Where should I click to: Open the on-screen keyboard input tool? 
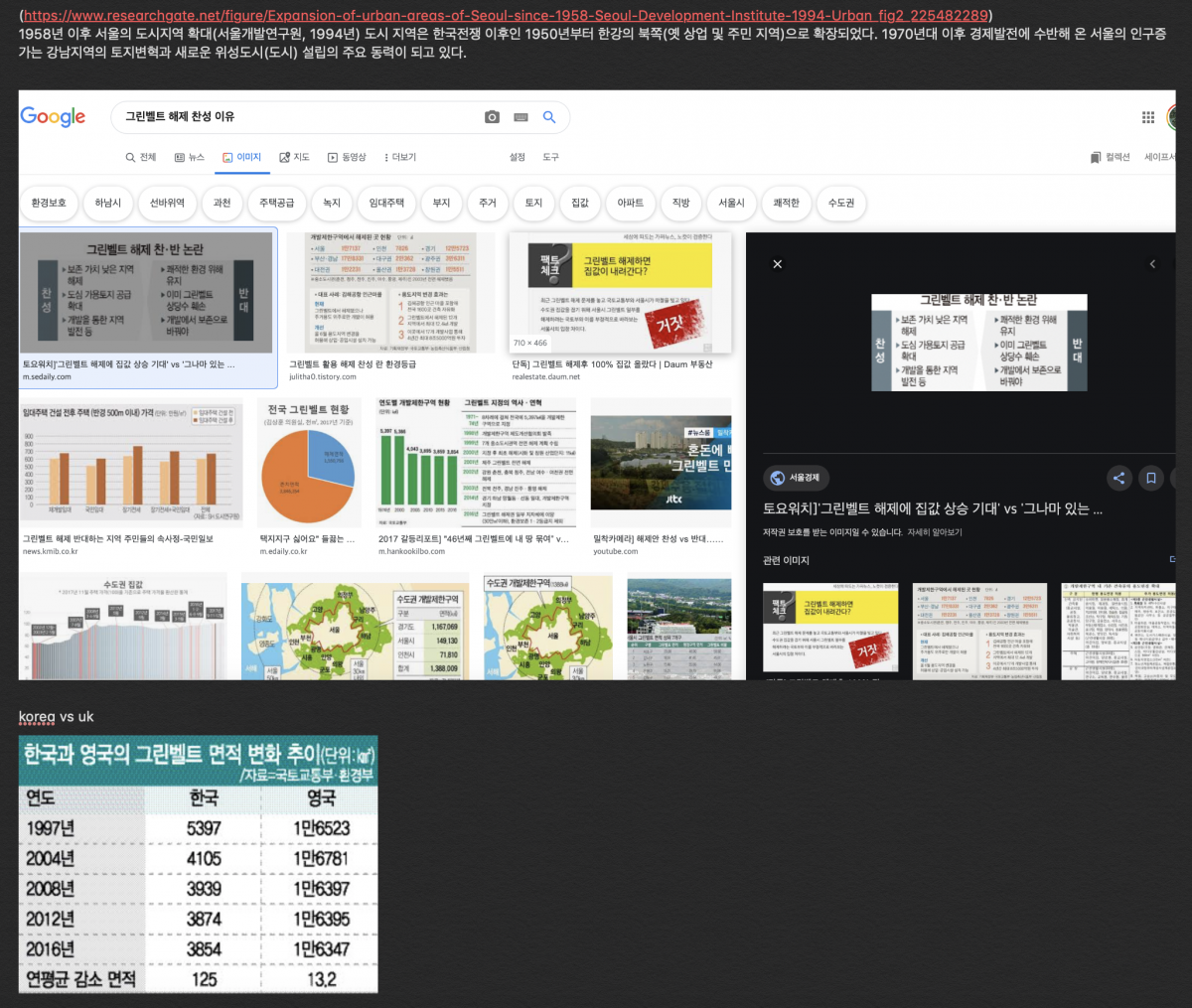tap(521, 117)
